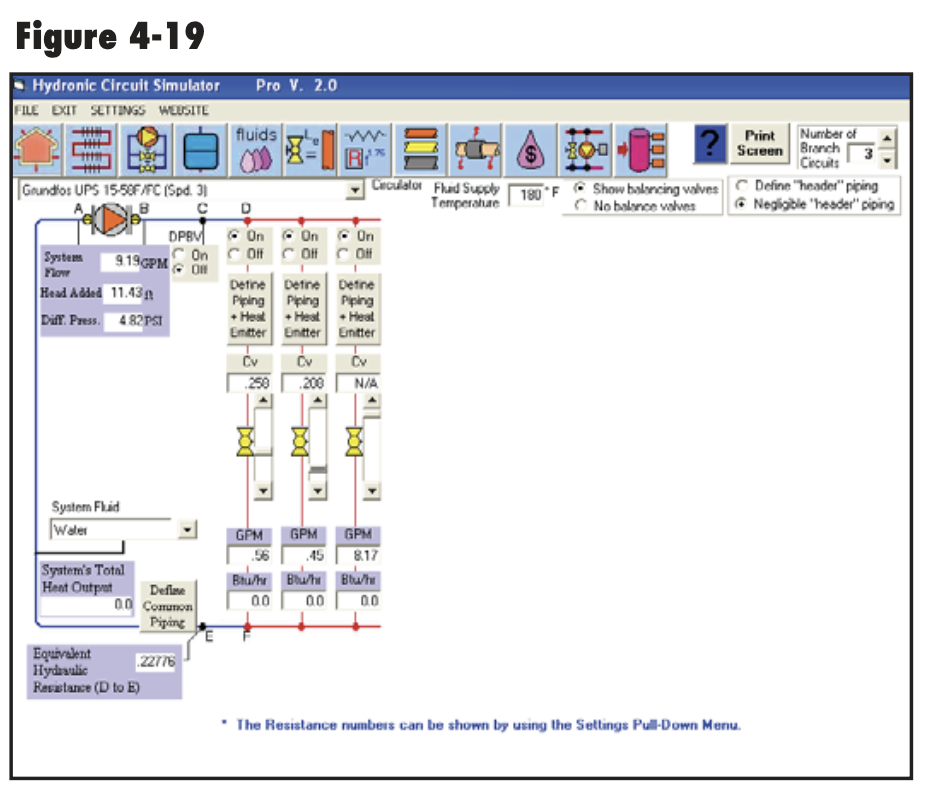Select the storage tank icon
Image resolution: width=930 pixels, height=790 pixels.
pyautogui.click(x=200, y=147)
